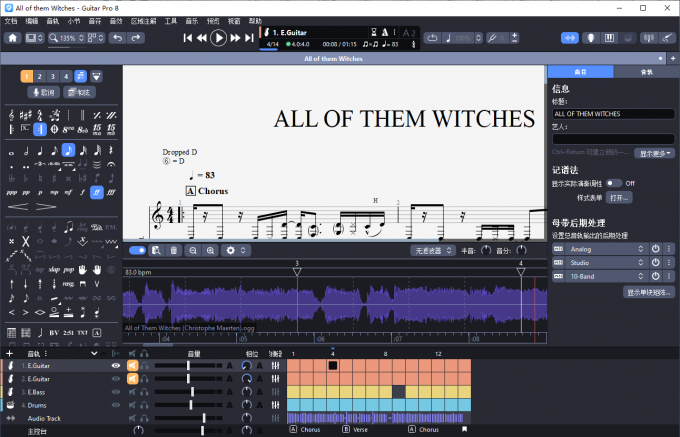Viewport: 680px width, 437px height.
Task: Expand the 显示更多 dropdown in info panel
Action: [656, 153]
